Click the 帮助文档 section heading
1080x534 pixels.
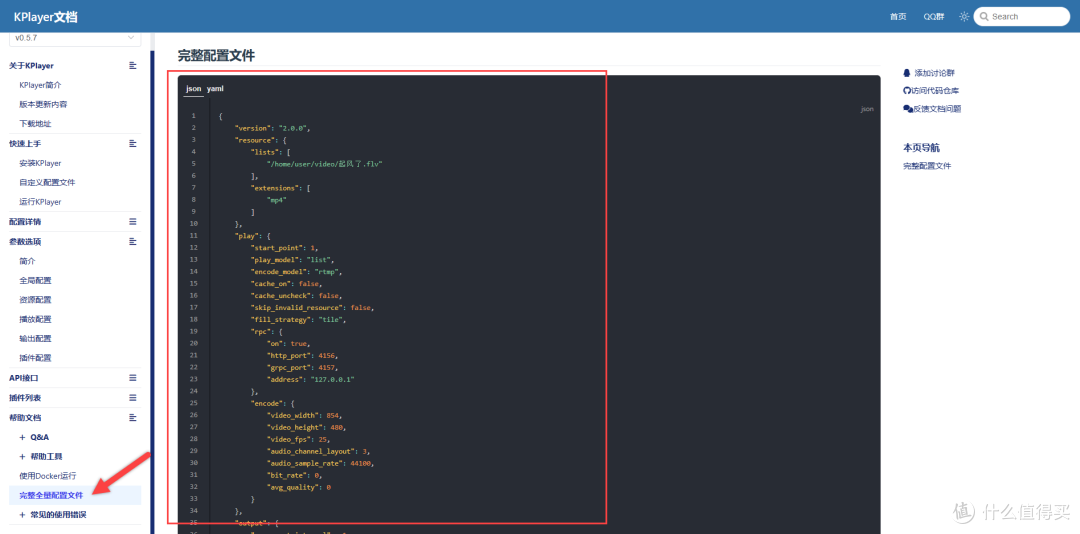point(25,417)
